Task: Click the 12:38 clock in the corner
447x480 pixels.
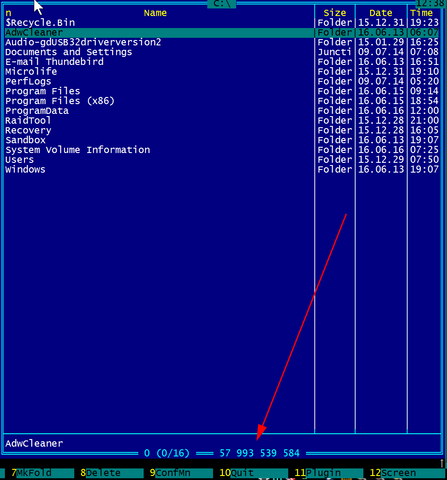Action: point(430,4)
